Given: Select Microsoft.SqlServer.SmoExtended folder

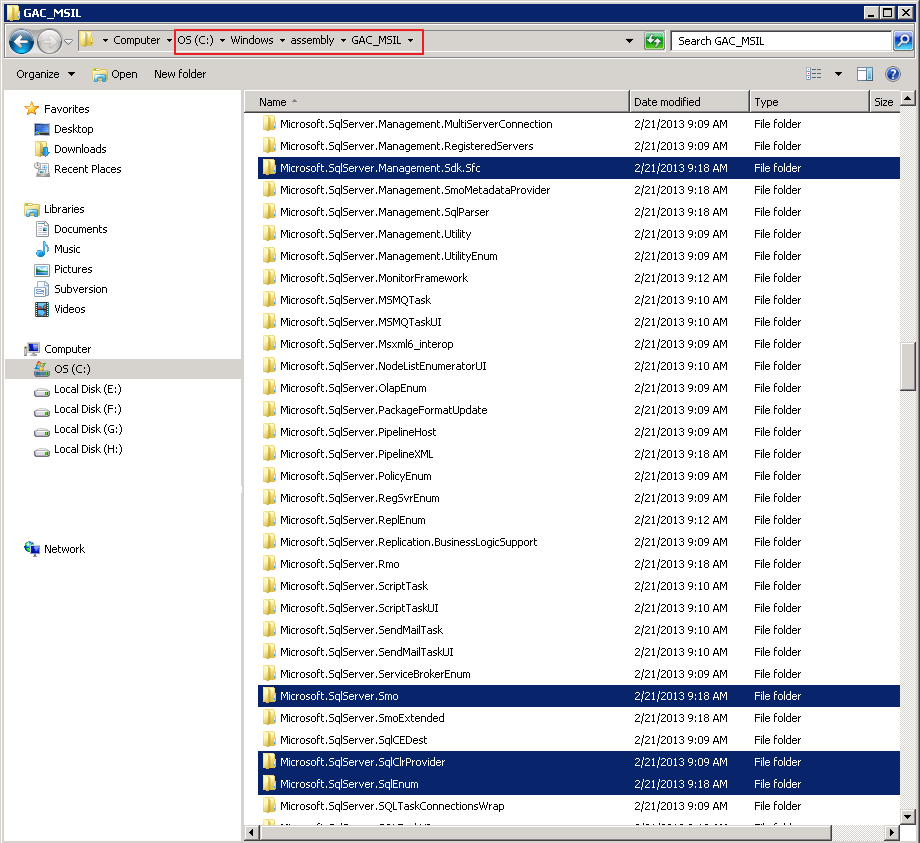Looking at the screenshot, I should point(579,718).
